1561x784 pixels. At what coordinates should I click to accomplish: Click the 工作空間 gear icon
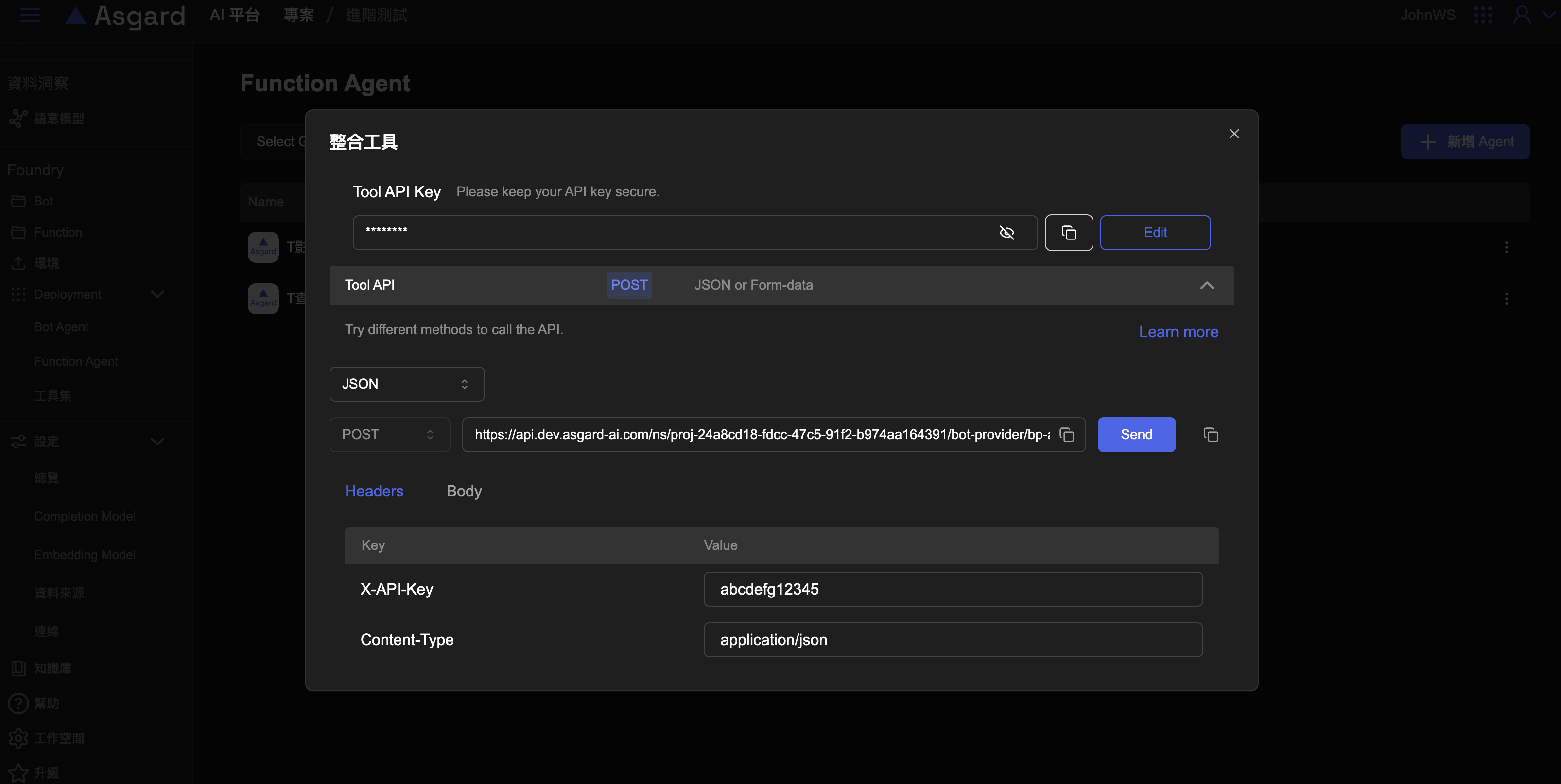18,738
